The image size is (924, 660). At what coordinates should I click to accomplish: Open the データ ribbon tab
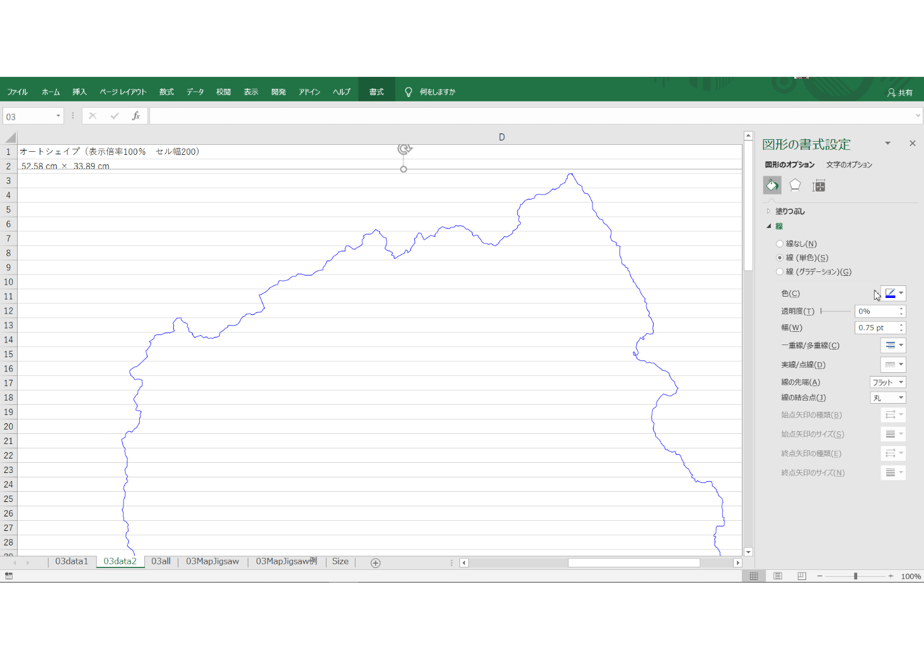pyautogui.click(x=195, y=92)
